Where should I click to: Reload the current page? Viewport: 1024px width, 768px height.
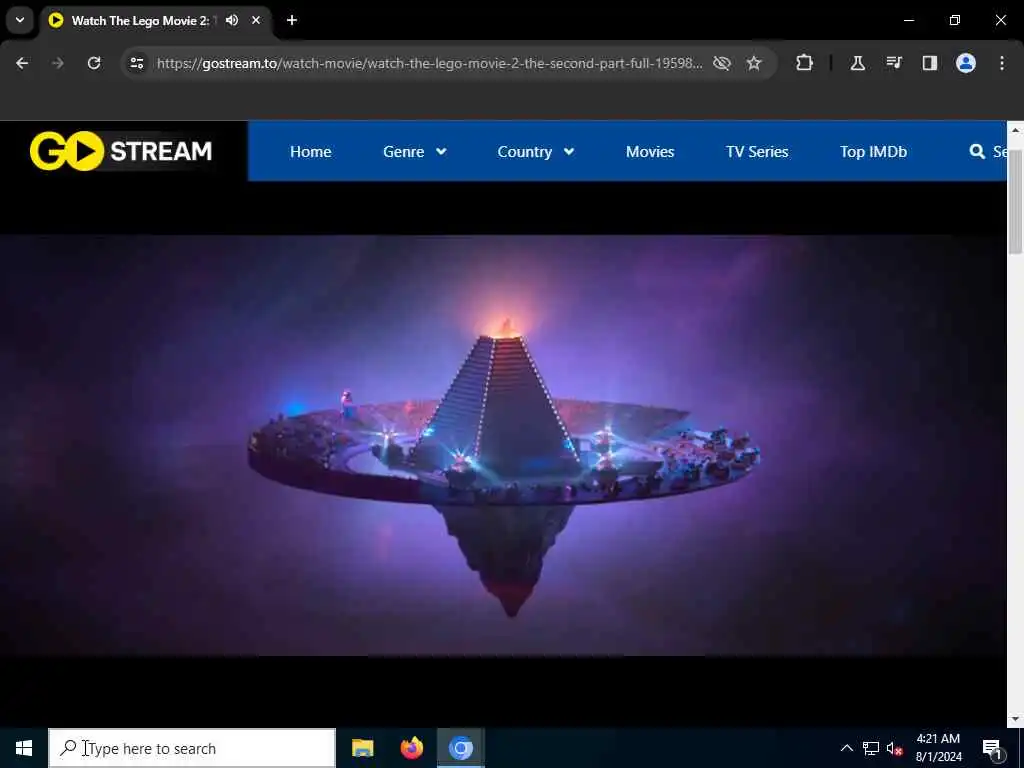pos(94,63)
